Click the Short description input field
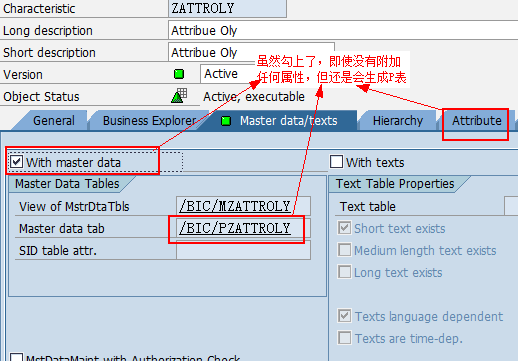The height and width of the screenshot is (361, 518). (251, 52)
